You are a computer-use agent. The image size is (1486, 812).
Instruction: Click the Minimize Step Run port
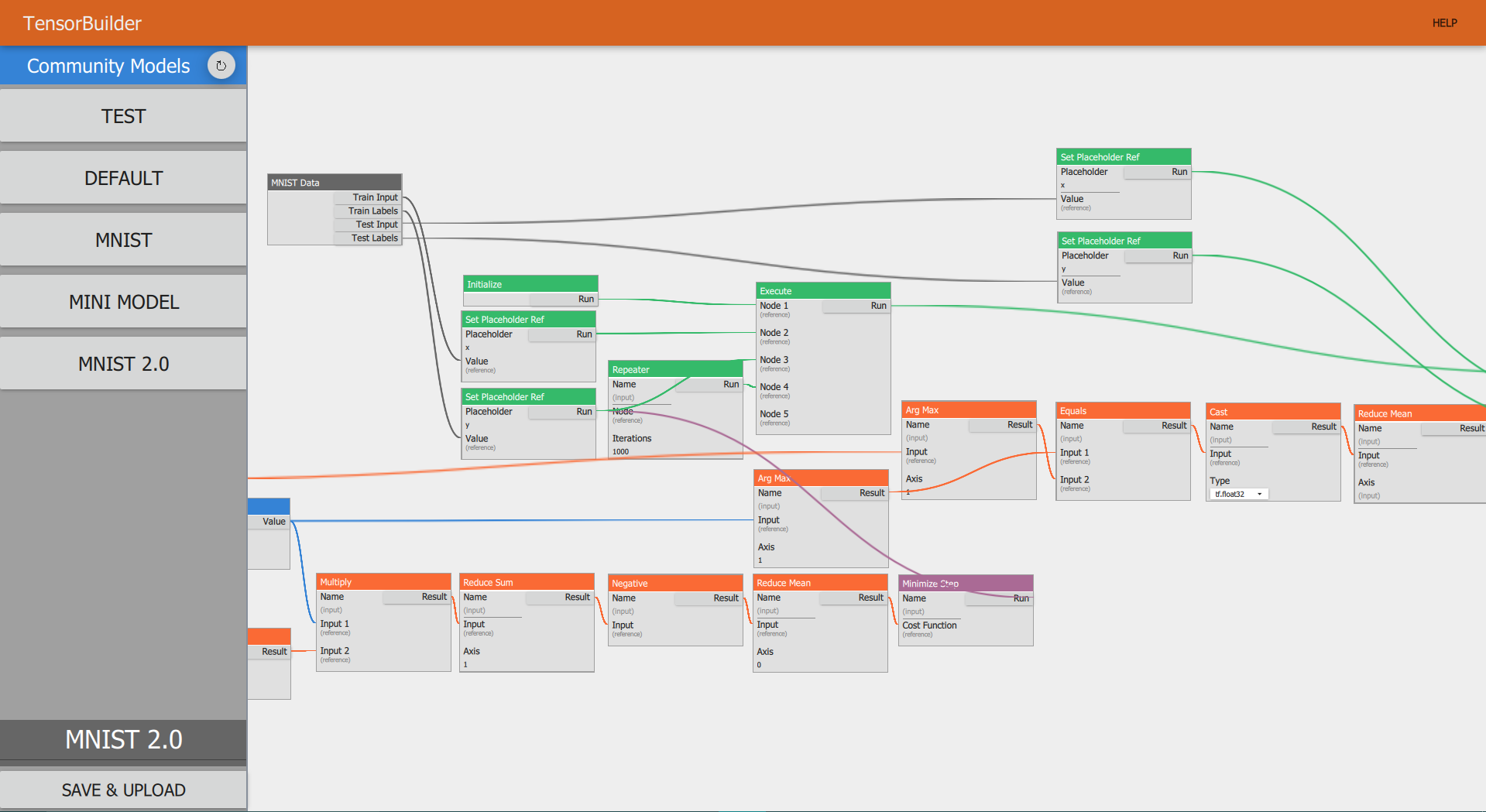click(998, 598)
